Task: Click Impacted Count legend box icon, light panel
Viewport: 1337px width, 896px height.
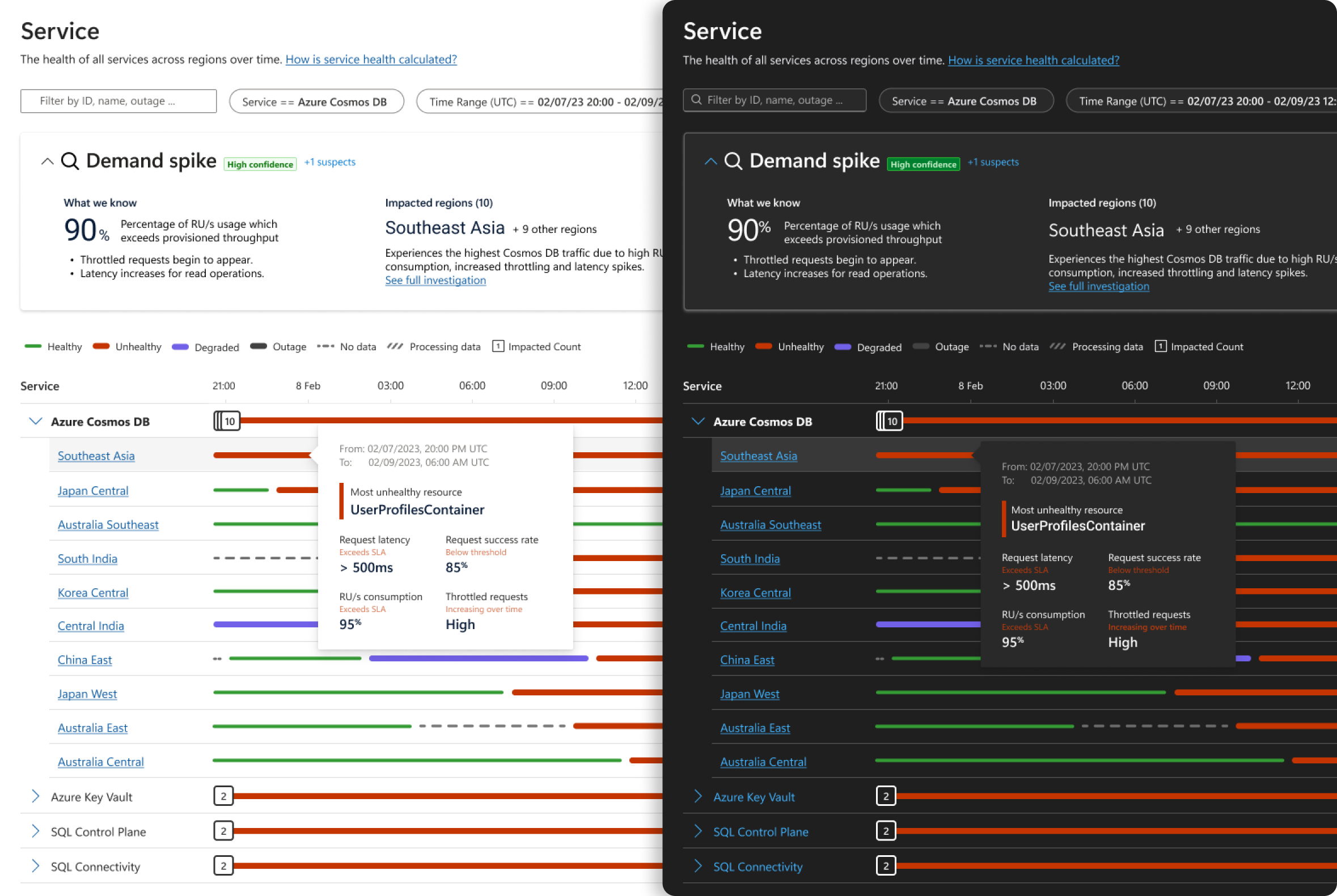Action: [498, 346]
